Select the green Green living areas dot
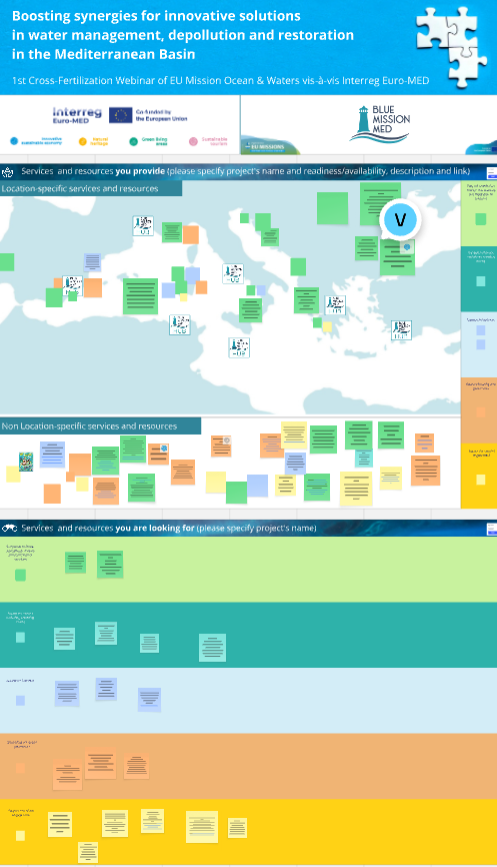 133,142
